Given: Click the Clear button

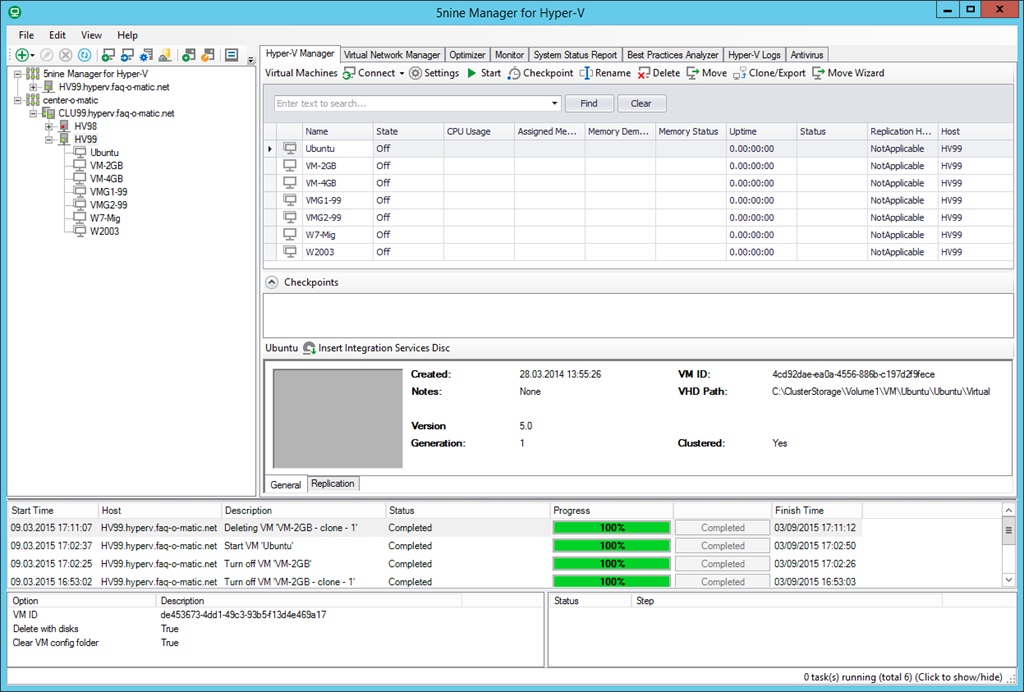Looking at the screenshot, I should [x=641, y=103].
